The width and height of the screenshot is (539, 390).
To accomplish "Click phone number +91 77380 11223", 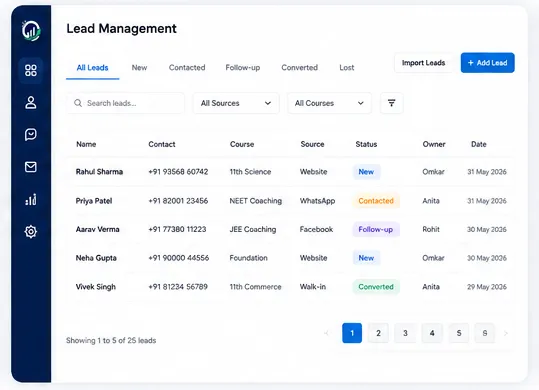I will pos(177,230).
